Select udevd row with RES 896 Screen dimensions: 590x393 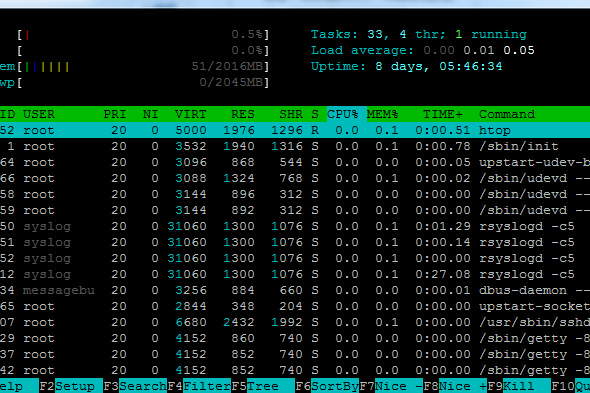pos(295,194)
